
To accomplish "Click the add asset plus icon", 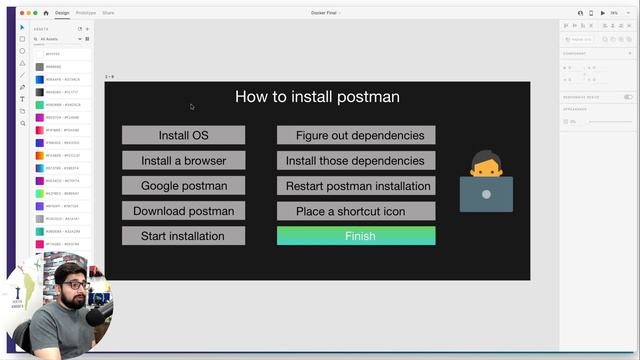I will [x=87, y=29].
